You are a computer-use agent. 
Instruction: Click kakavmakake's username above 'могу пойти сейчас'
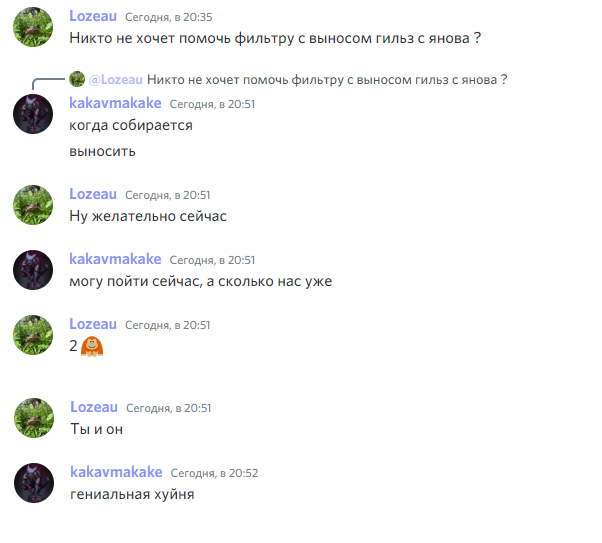(115, 259)
